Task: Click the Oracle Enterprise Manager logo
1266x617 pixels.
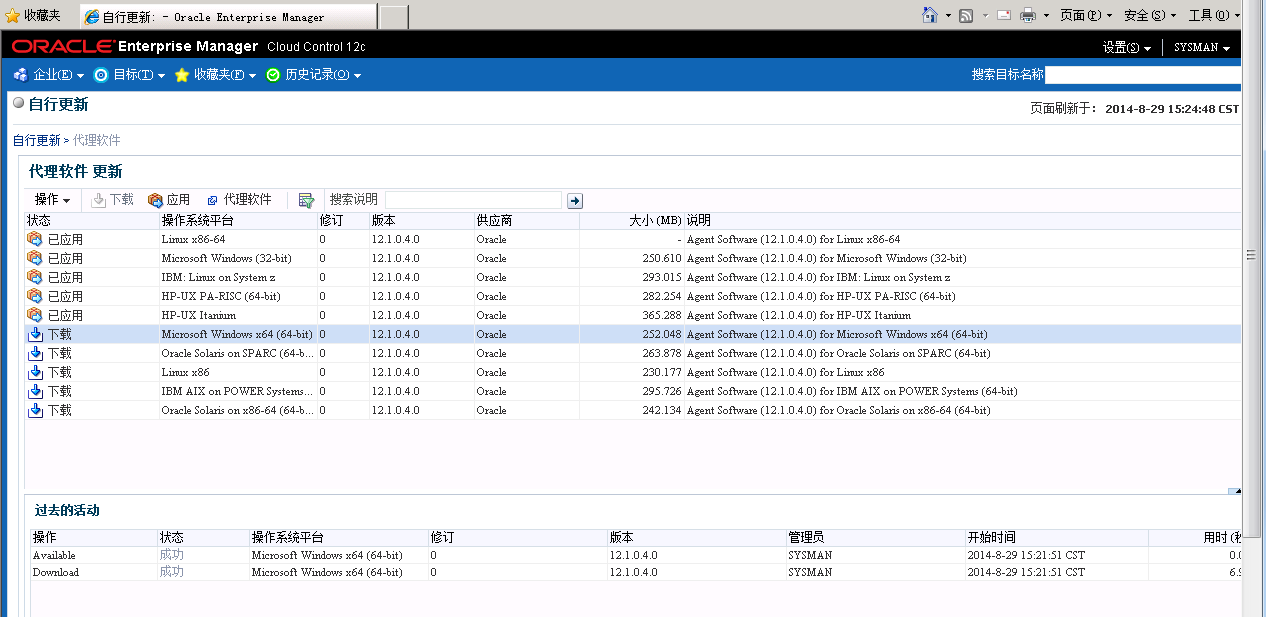Action: tap(188, 46)
